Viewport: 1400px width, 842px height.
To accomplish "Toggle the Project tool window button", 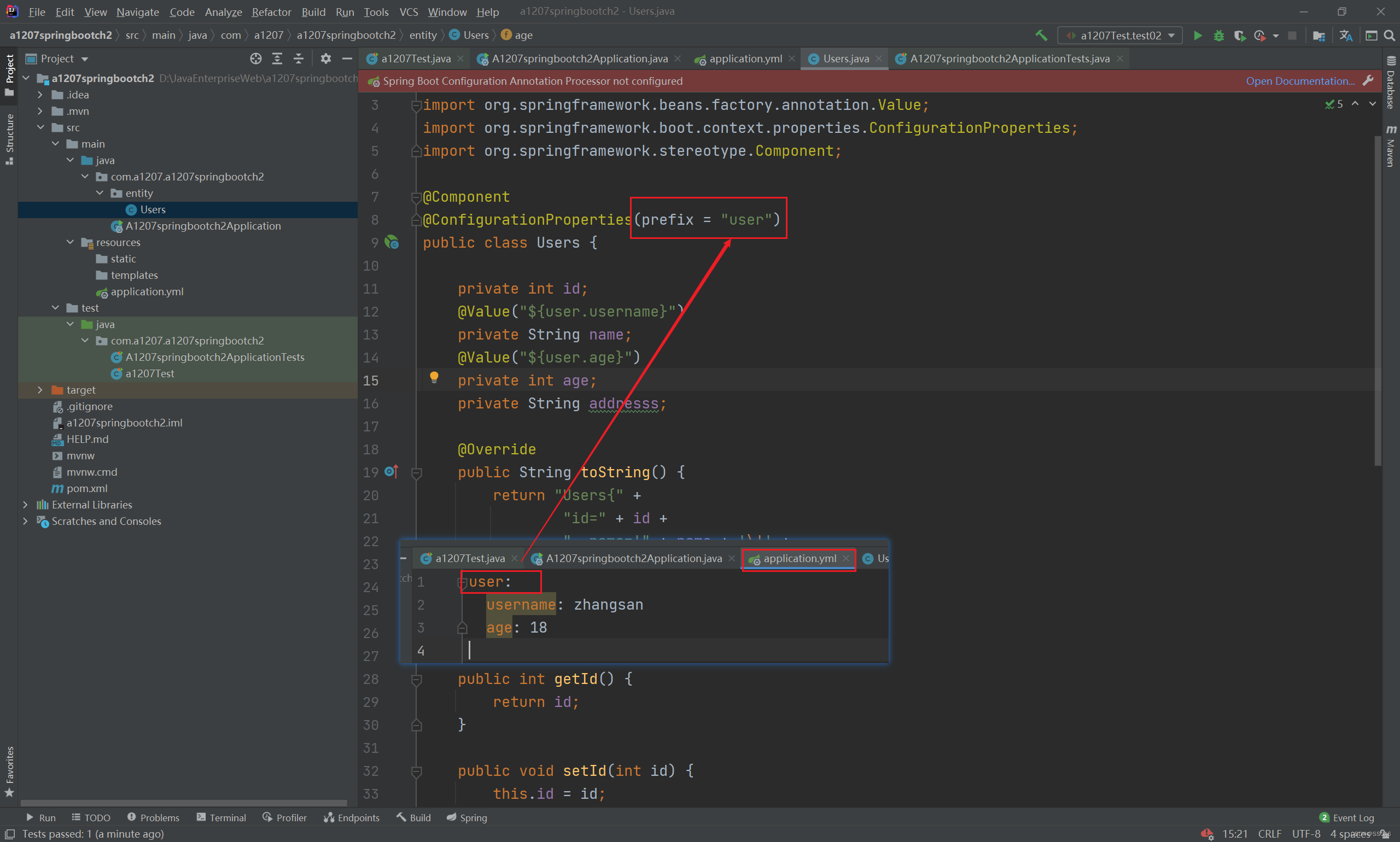I will pos(9,75).
